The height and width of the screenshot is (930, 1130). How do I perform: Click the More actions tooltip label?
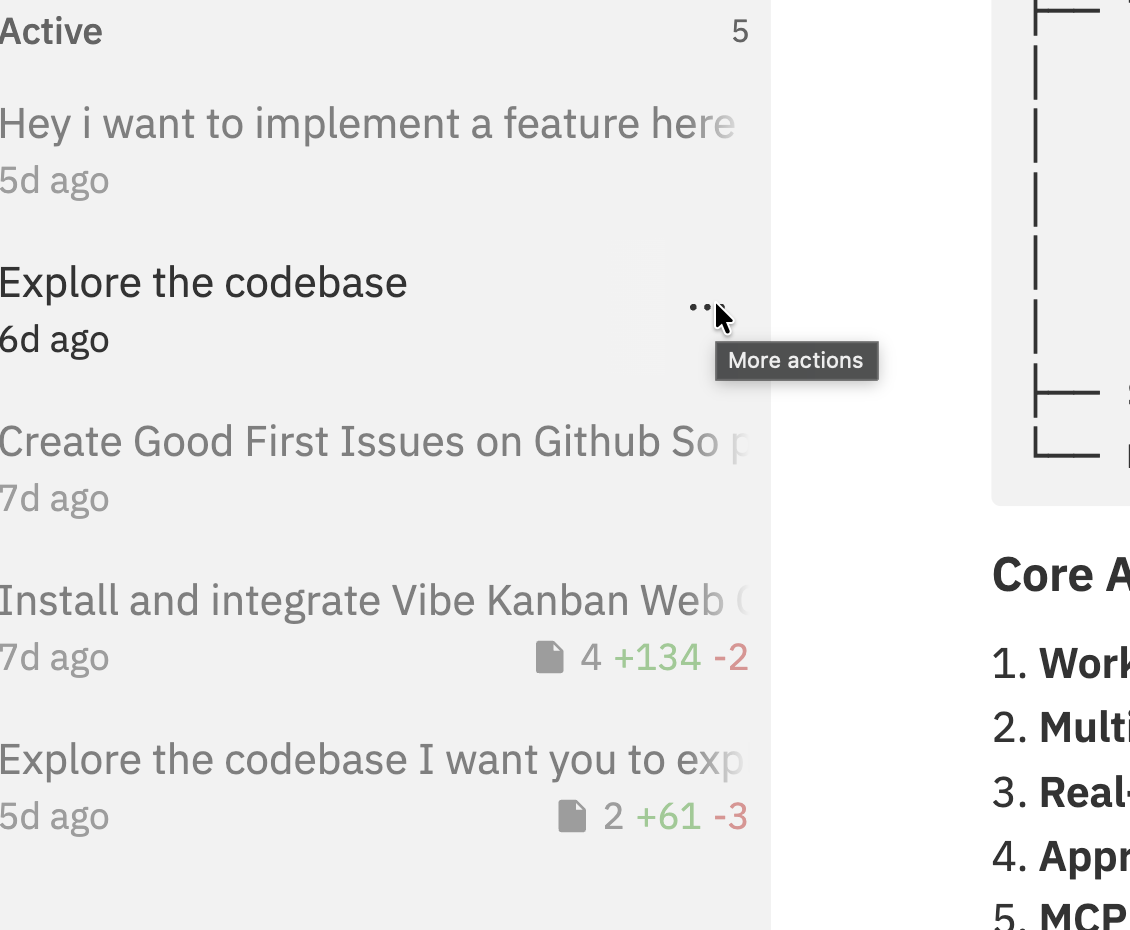pyautogui.click(x=796, y=360)
